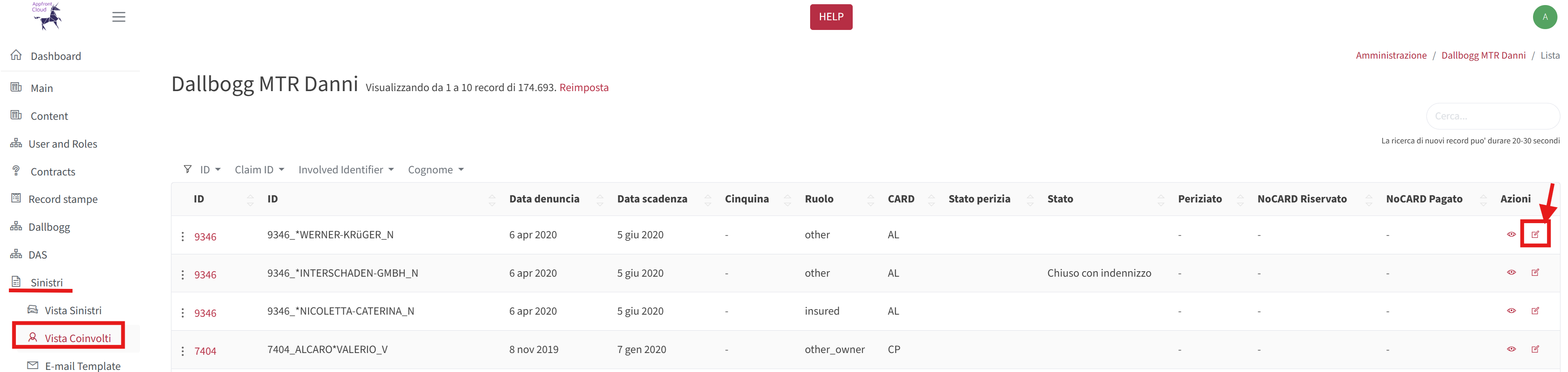
Task: Expand the Cognome filter dropdown
Action: coord(435,170)
